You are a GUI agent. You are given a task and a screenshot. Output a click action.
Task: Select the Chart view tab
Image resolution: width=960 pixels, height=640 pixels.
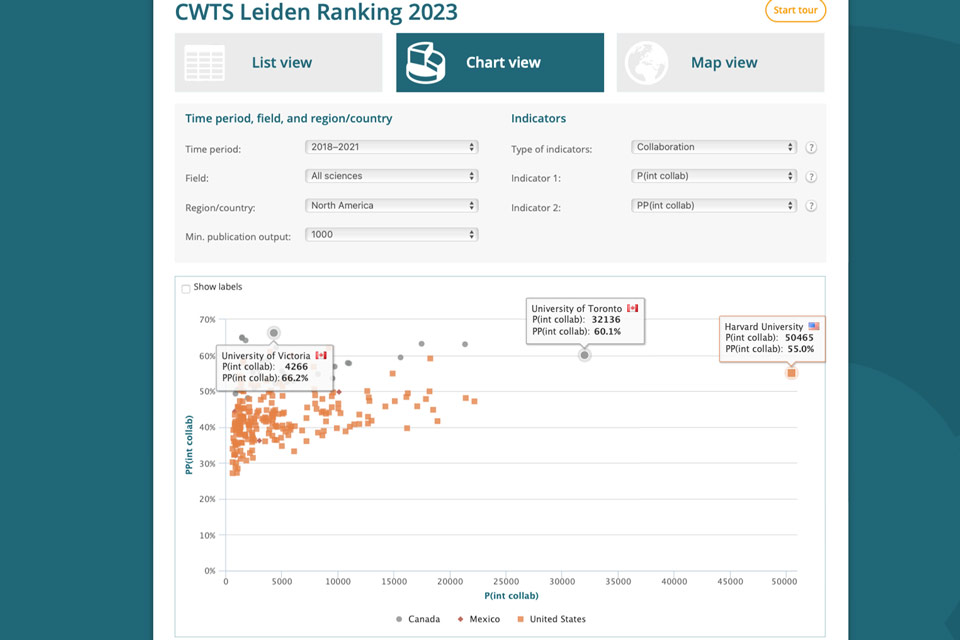[x=500, y=62]
